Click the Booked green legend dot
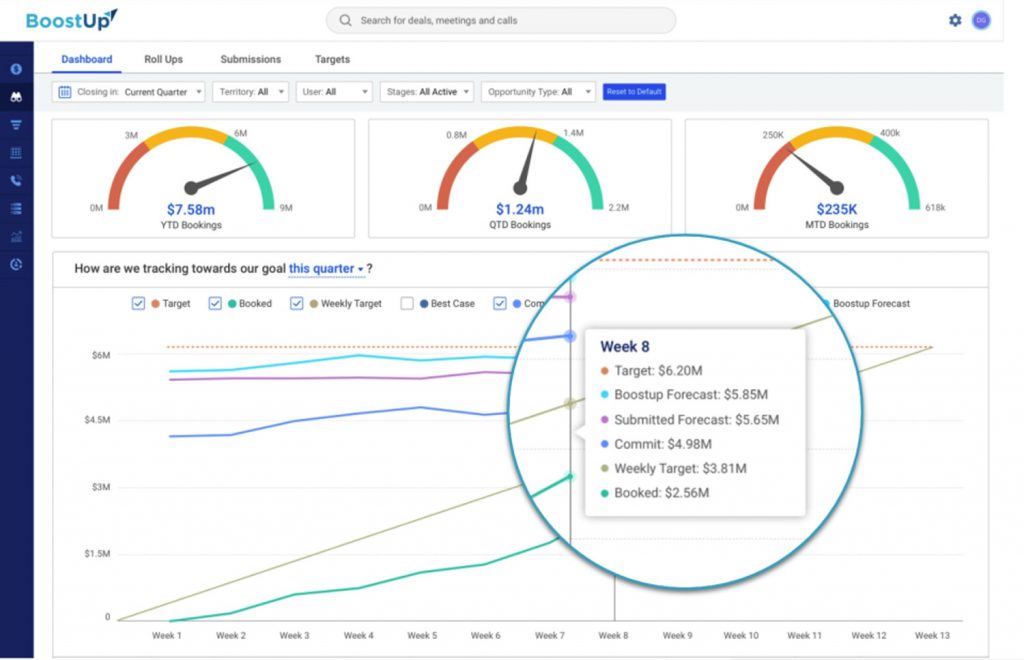 [232, 304]
